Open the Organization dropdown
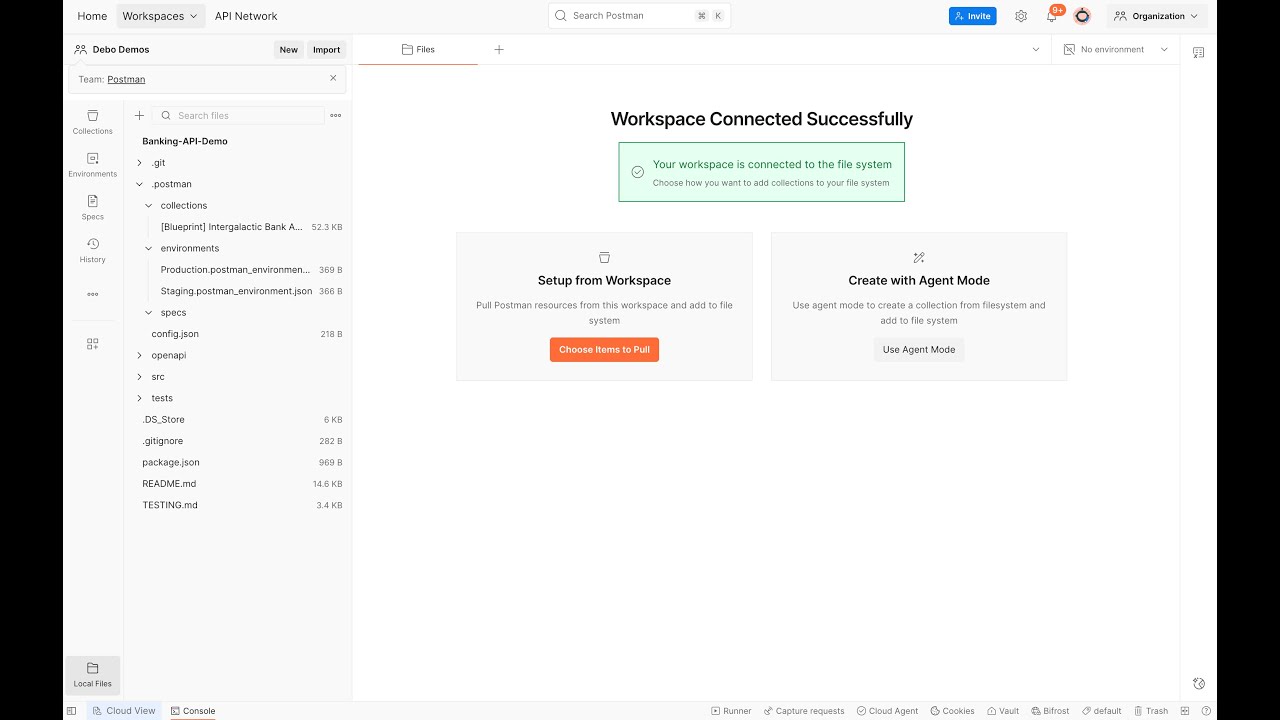Screen dimensions: 1280x720 pyautogui.click(x=1156, y=16)
